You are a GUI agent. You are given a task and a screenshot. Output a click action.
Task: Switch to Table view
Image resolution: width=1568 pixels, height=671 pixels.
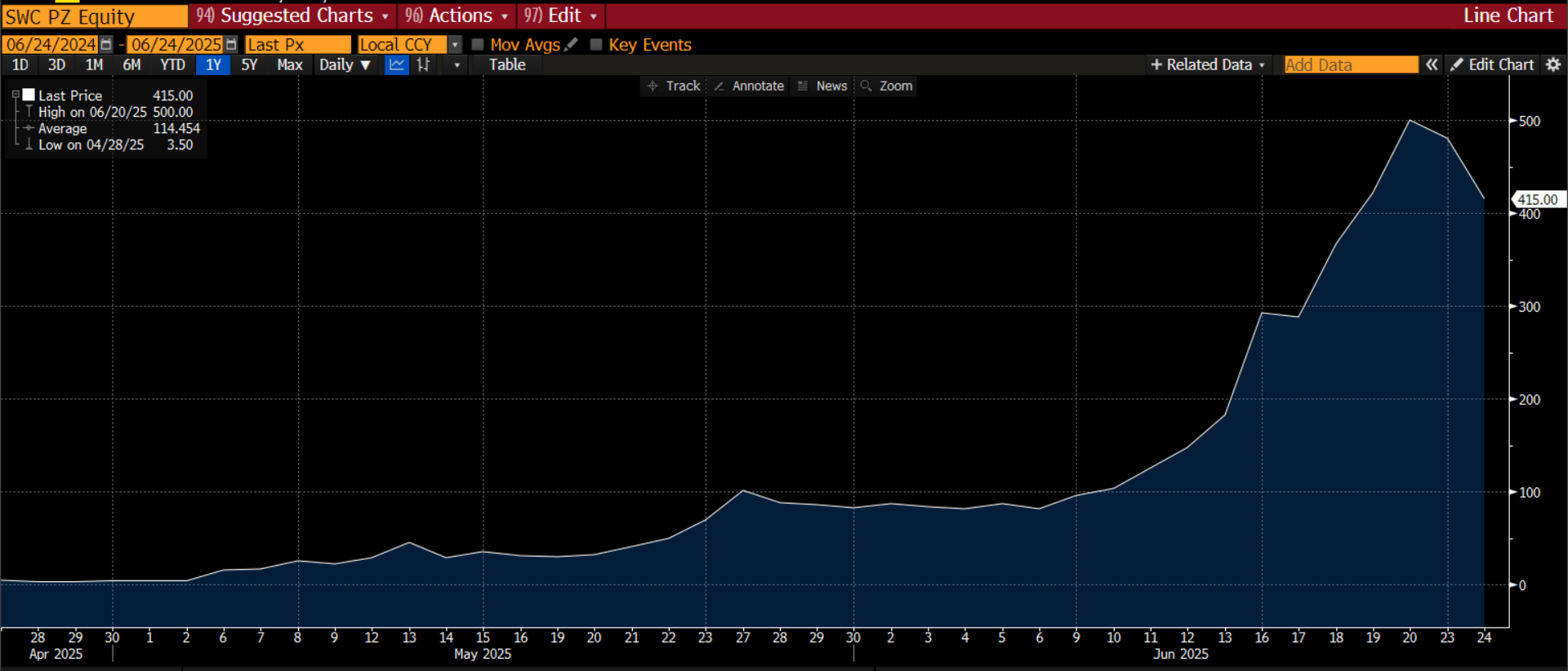point(507,64)
